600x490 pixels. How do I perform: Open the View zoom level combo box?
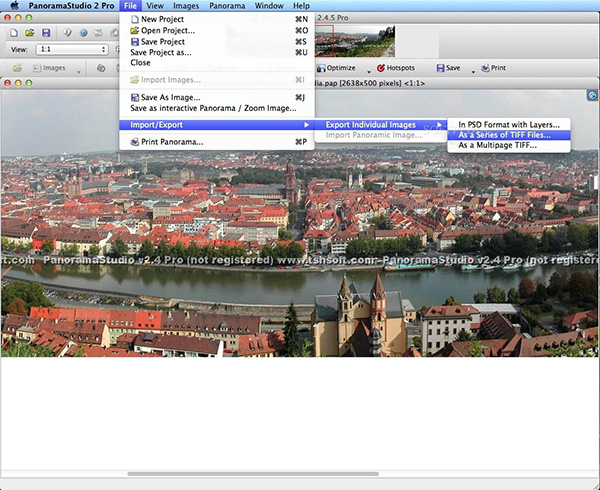[72, 49]
